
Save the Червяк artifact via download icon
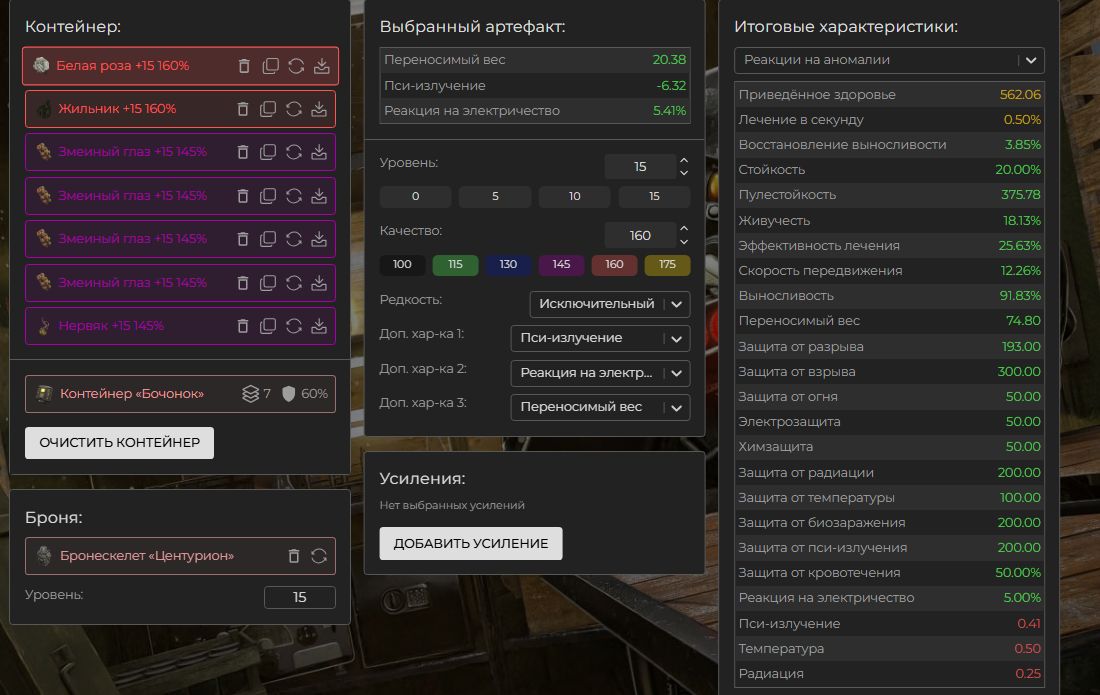(320, 326)
